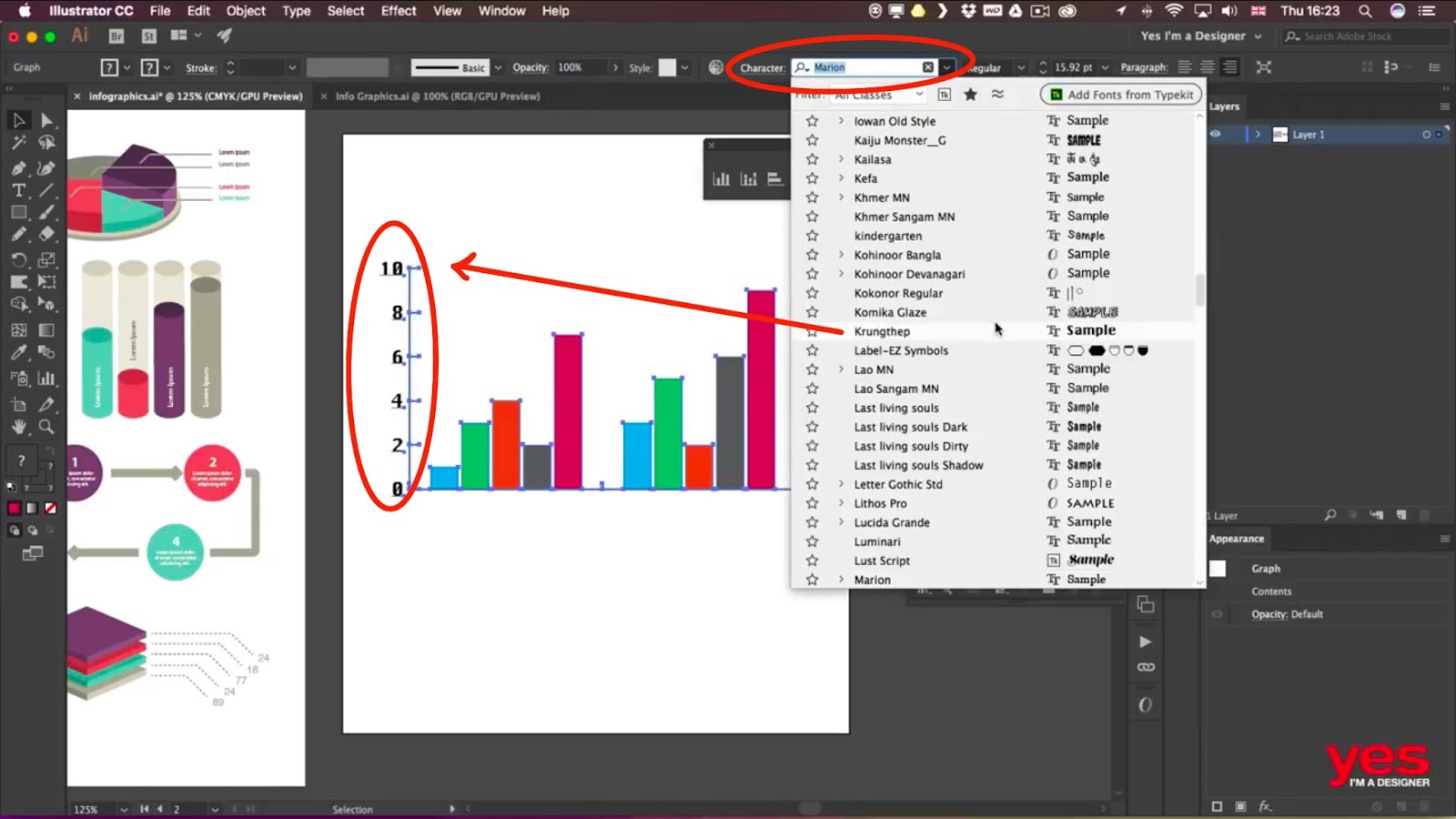Open the Regular font style dropdown
This screenshot has height=819, width=1456.
click(1019, 66)
